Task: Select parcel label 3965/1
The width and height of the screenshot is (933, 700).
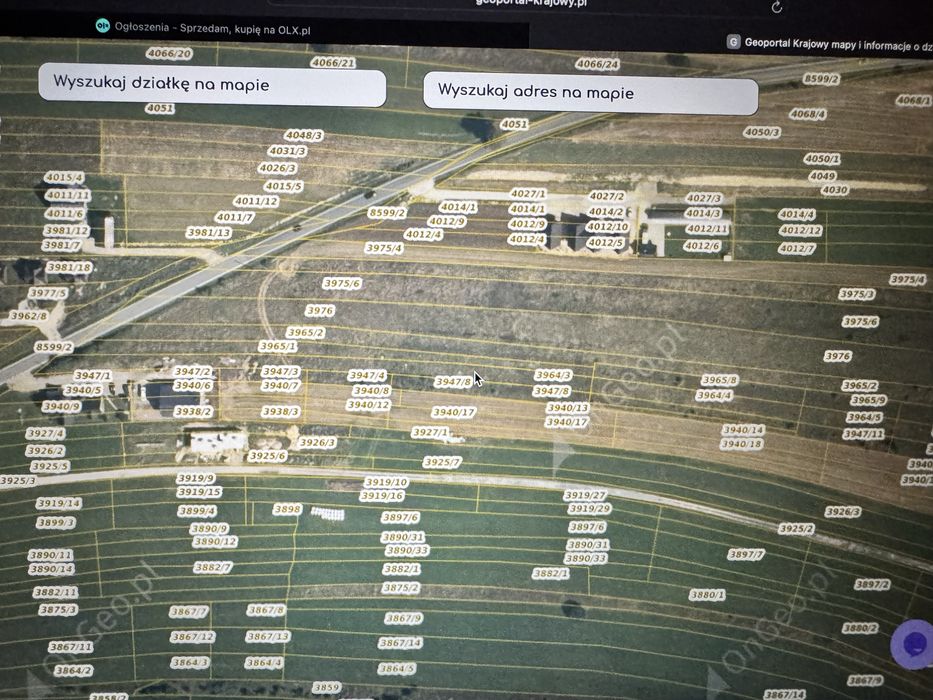Action: tap(278, 346)
